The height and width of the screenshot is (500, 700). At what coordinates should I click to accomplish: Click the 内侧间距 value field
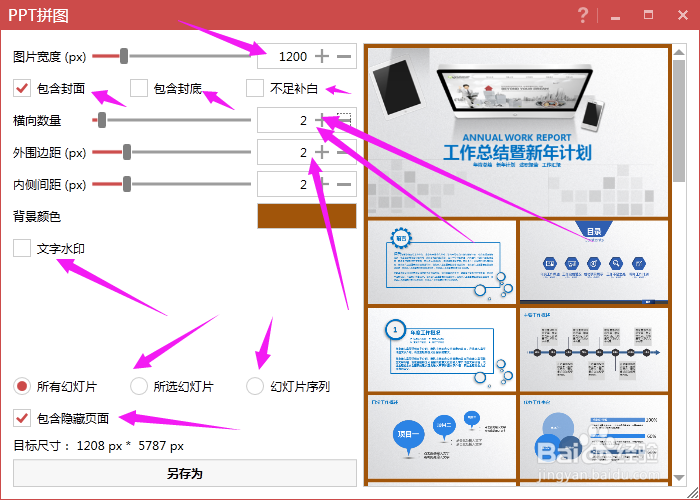(304, 184)
